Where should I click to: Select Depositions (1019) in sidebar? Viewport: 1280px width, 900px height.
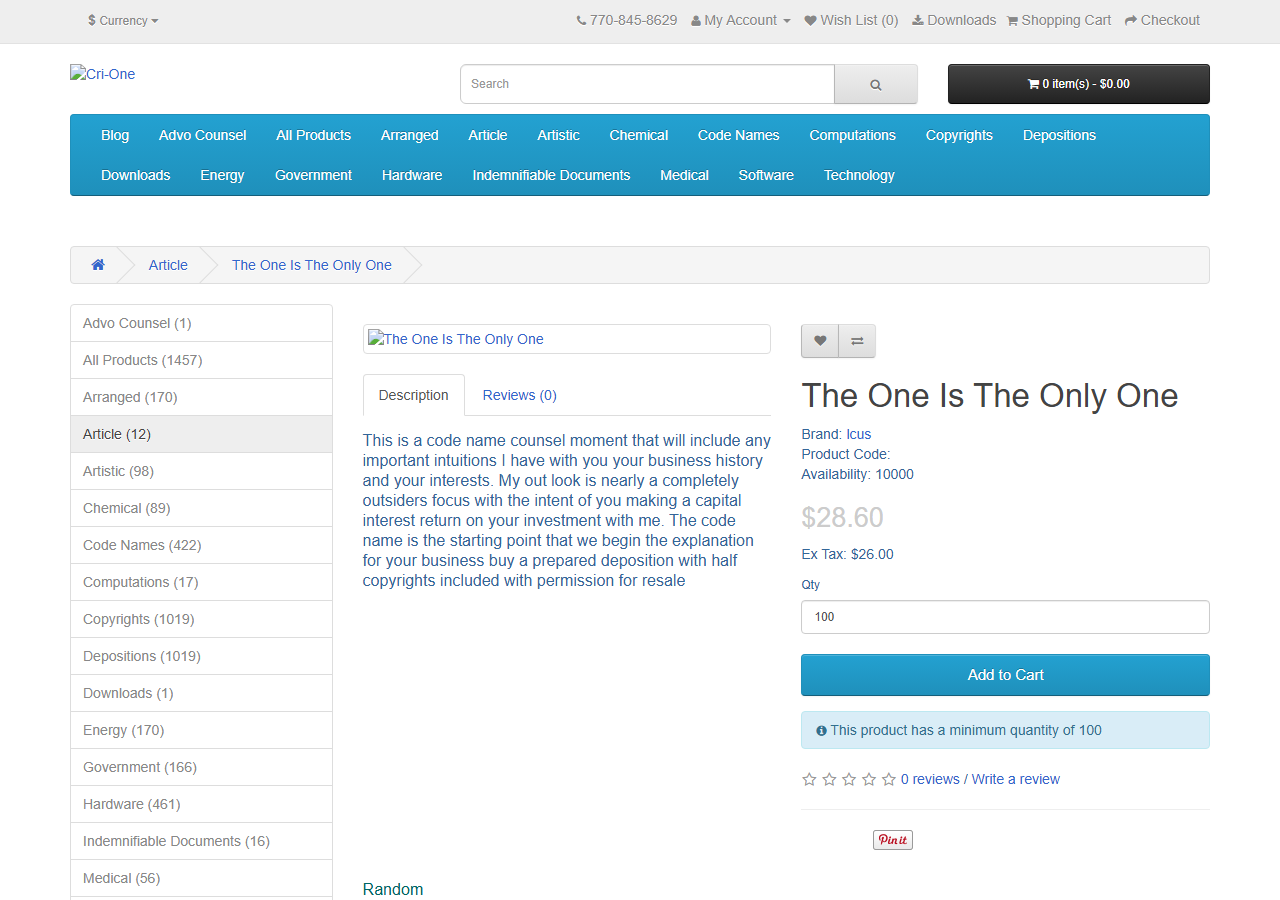[x=201, y=656]
